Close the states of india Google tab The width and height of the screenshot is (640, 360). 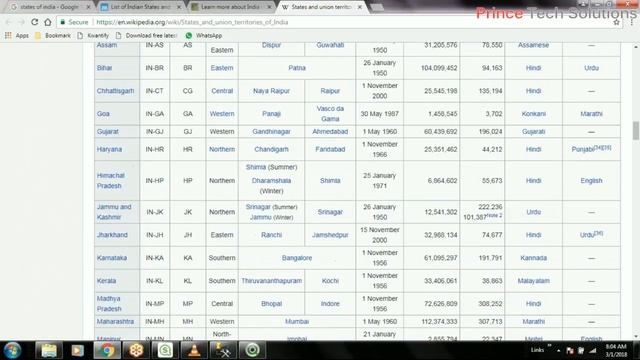(88, 7)
